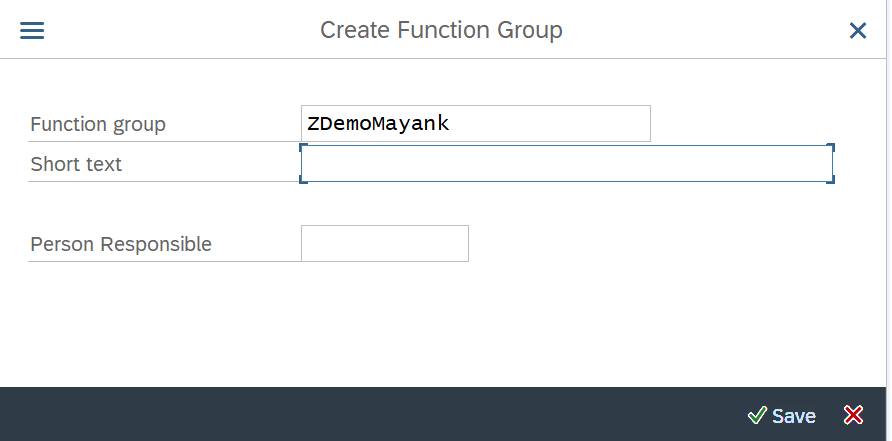Cancel with the red X icon
Image resolution: width=892 pixels, height=441 pixels.
coord(853,415)
